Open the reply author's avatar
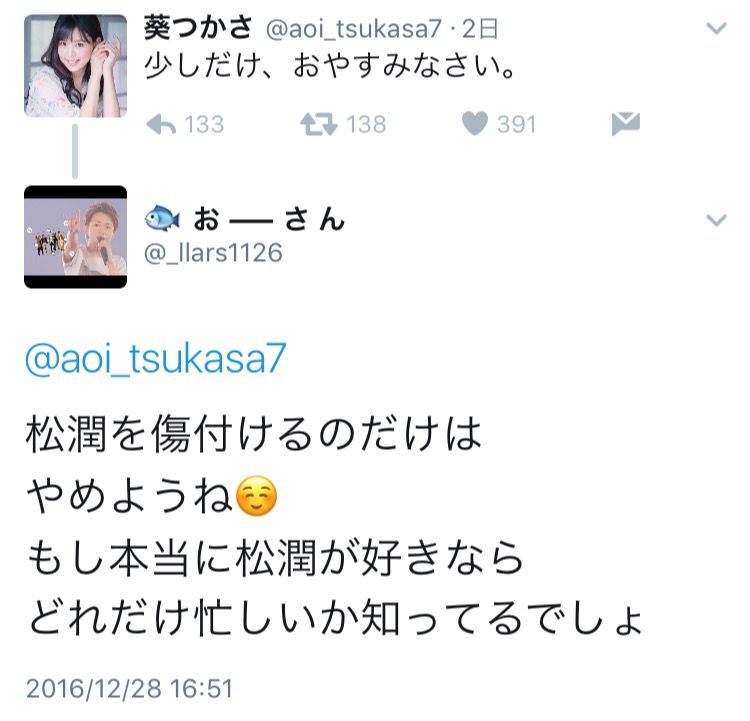This screenshot has width=750, height=721. (x=76, y=237)
